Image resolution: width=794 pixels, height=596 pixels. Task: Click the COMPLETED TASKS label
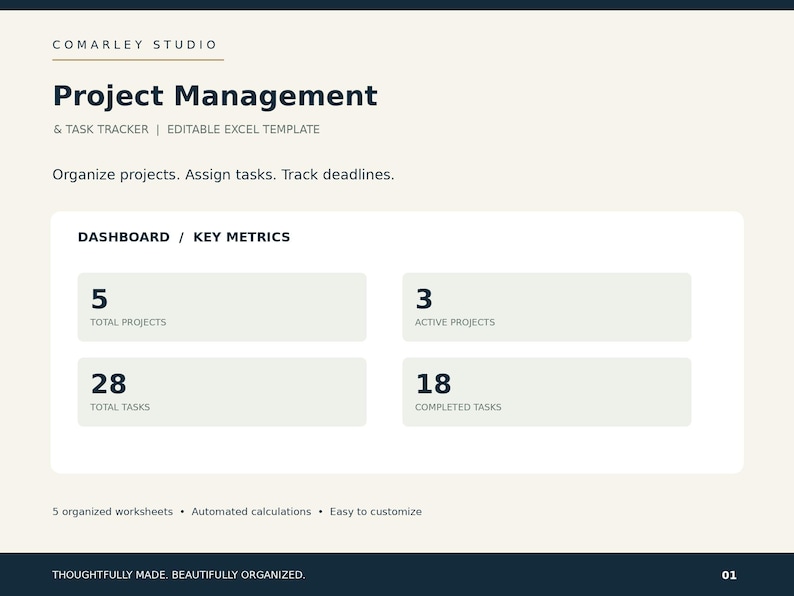[x=458, y=407]
